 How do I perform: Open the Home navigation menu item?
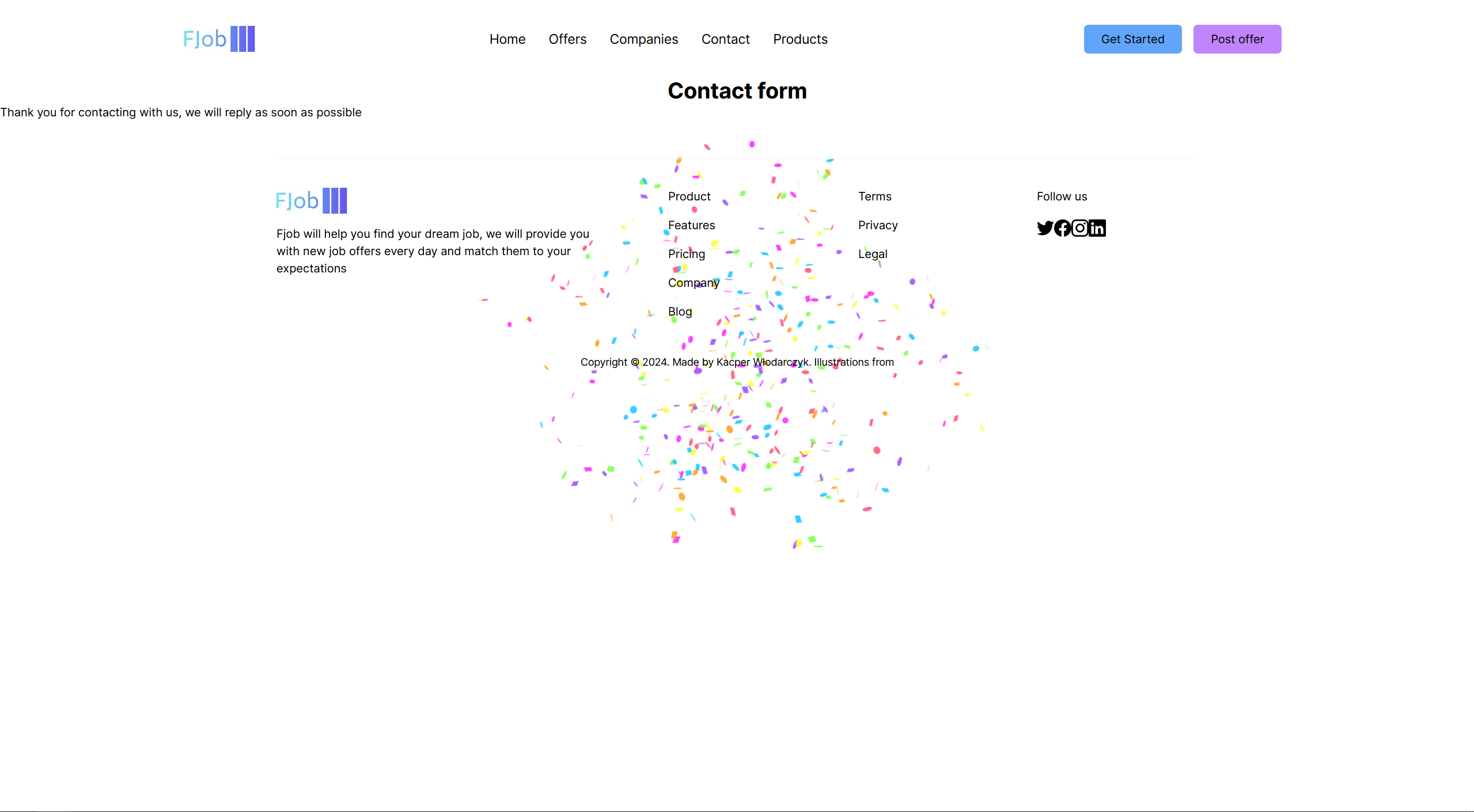tap(507, 39)
